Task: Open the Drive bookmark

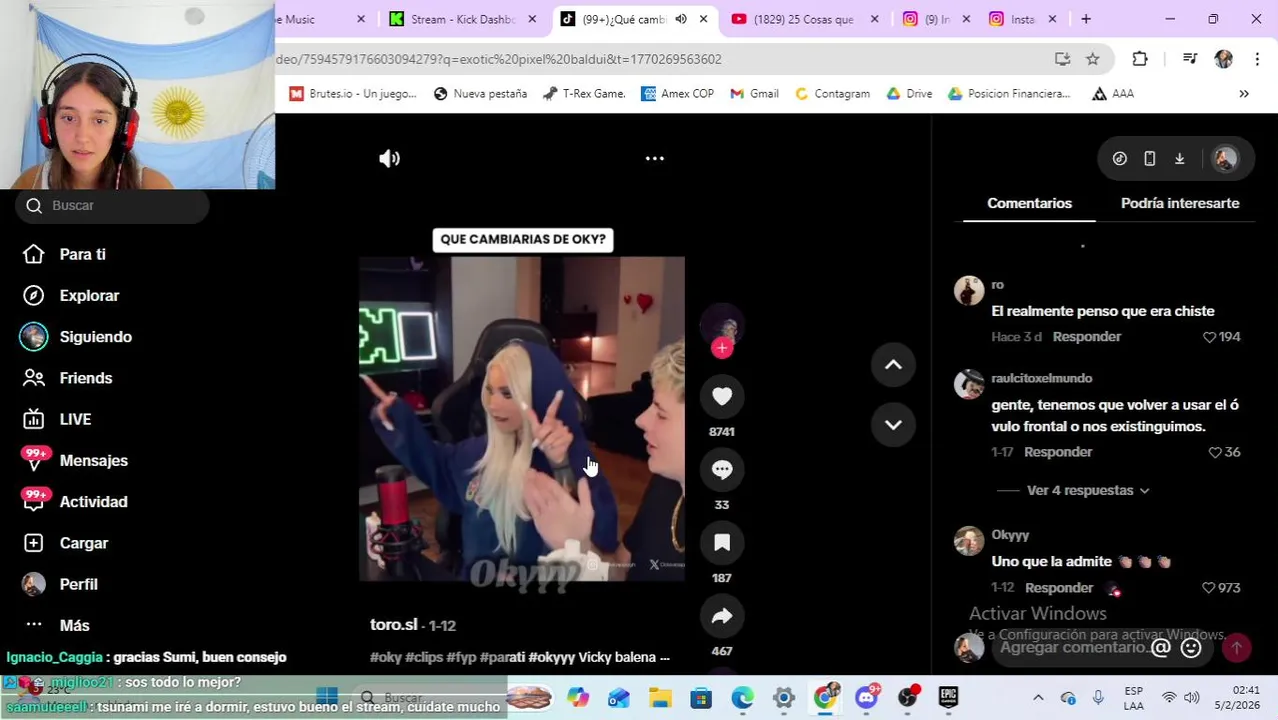Action: click(x=910, y=93)
